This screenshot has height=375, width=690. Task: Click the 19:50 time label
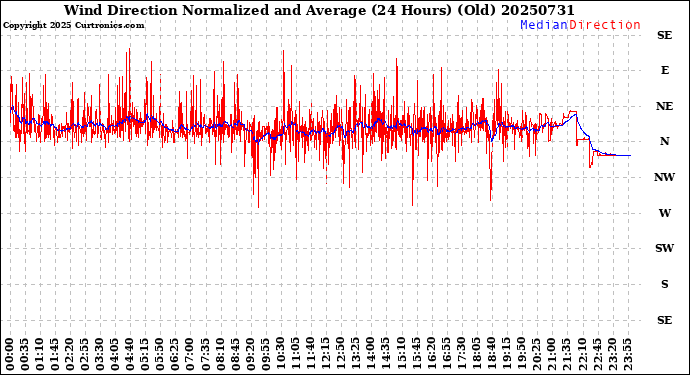(x=521, y=354)
